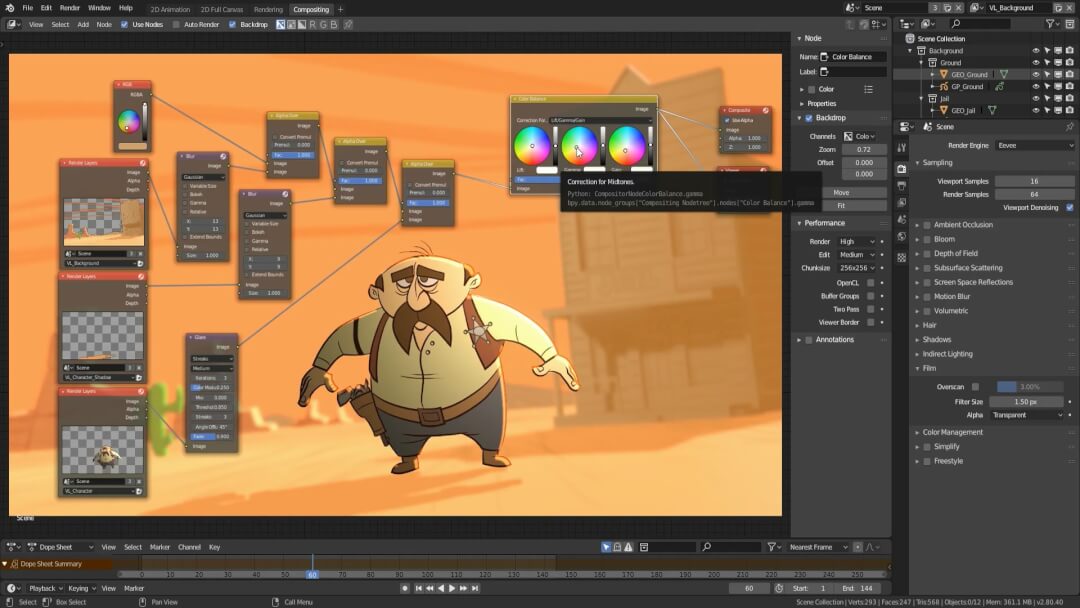Image resolution: width=1080 pixels, height=608 pixels.
Task: Show the blue backdrop channel (B)
Action: click(334, 24)
